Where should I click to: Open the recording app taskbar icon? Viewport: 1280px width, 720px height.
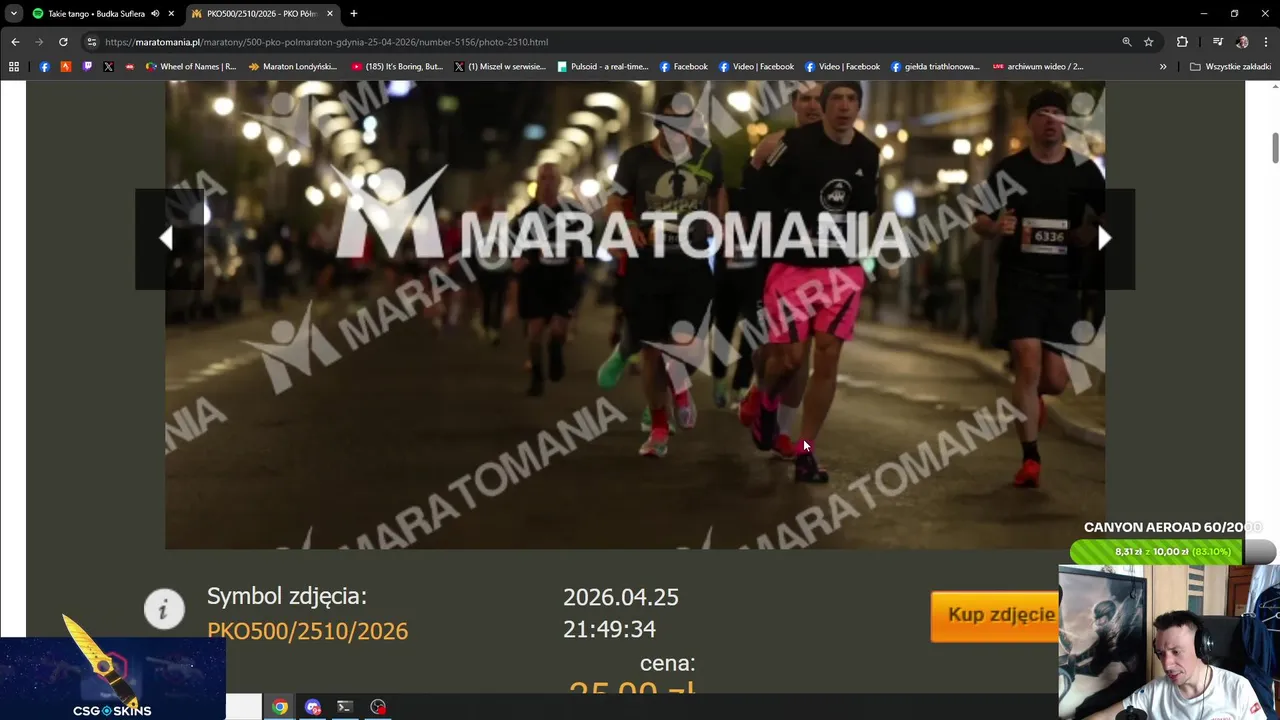click(x=378, y=707)
